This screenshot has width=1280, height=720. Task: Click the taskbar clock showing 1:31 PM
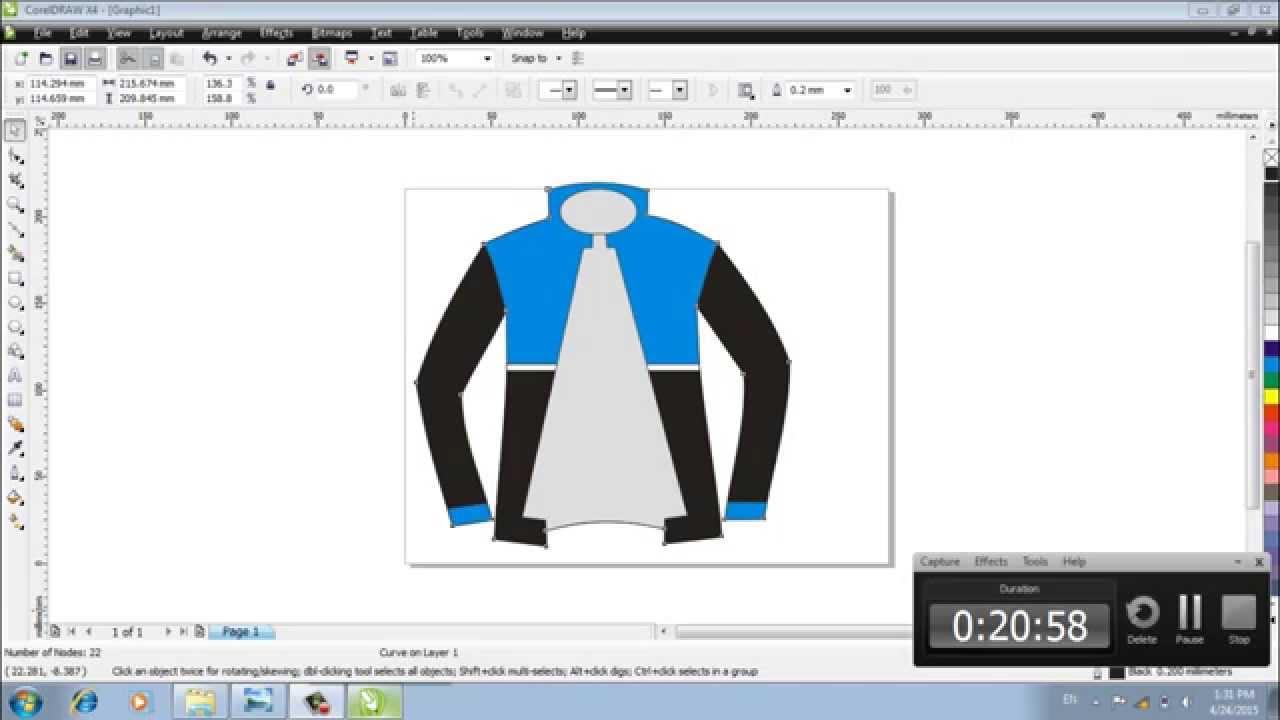tap(1236, 701)
